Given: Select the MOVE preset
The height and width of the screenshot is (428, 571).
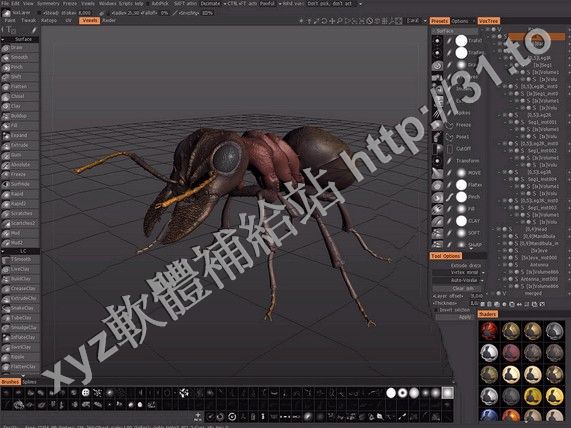Looking at the screenshot, I should (460, 173).
